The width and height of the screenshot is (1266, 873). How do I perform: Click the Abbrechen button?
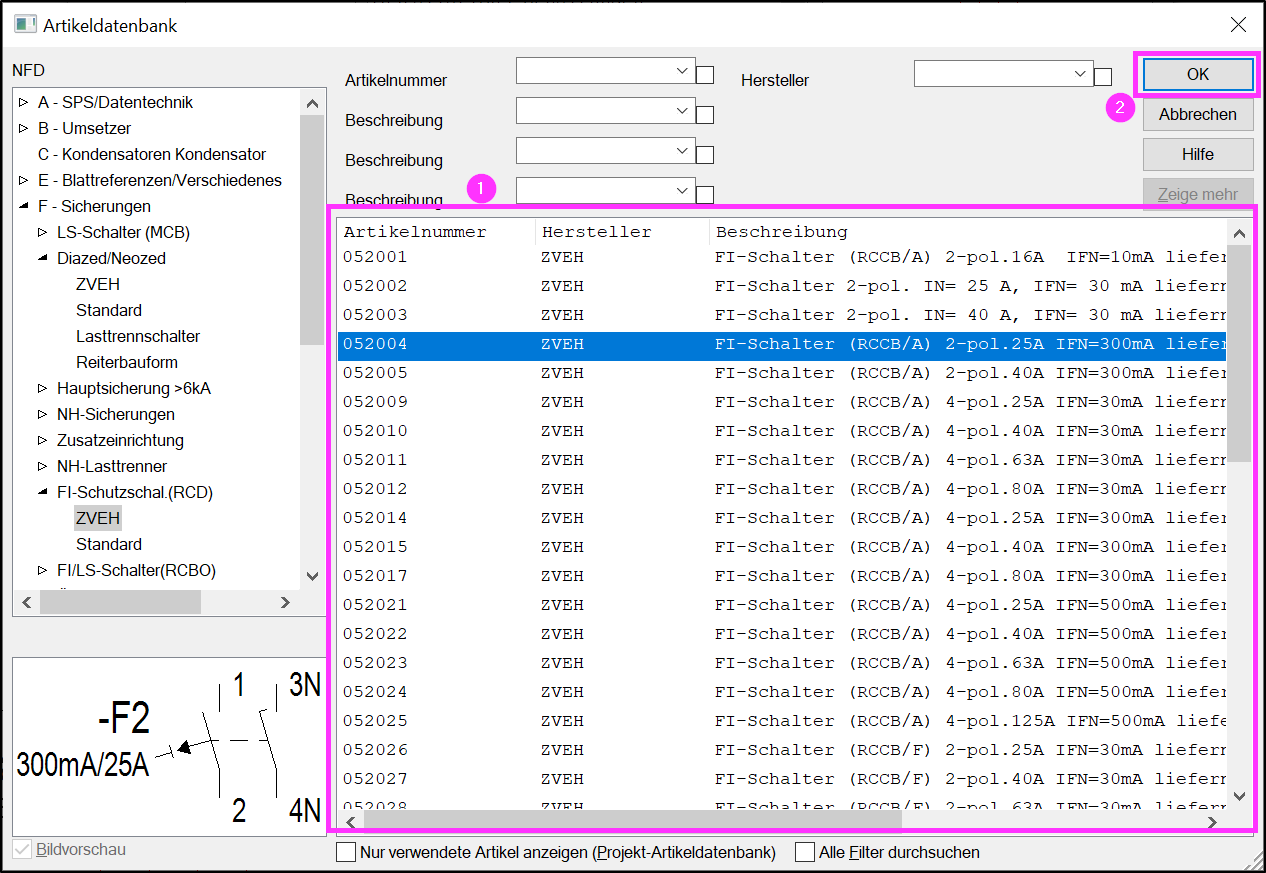1197,114
